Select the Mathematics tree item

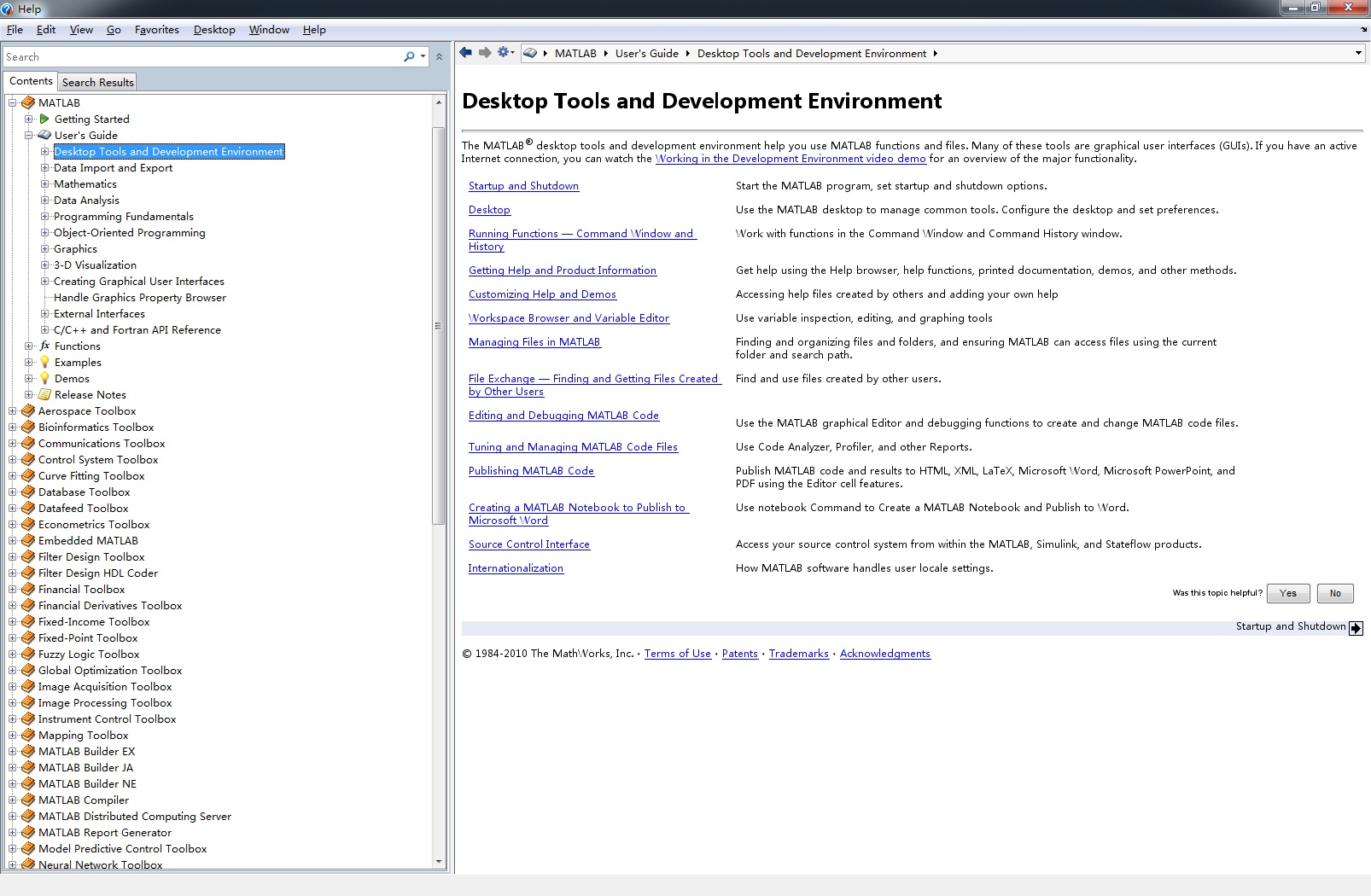(85, 183)
